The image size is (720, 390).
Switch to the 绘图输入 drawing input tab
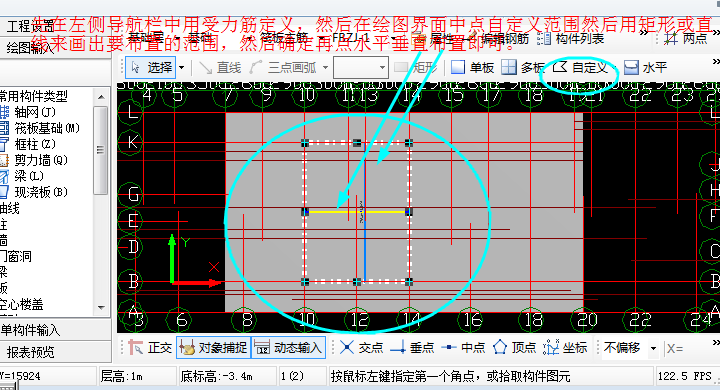point(30,48)
